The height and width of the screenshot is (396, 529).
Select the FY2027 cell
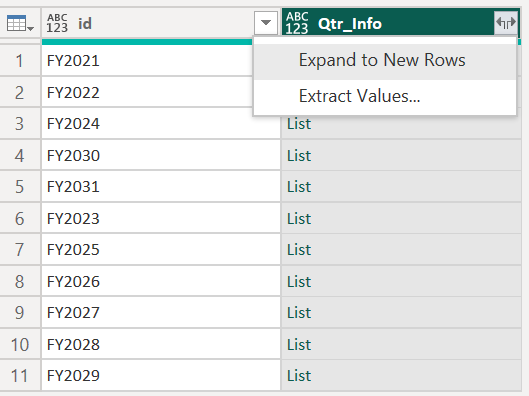pos(161,313)
